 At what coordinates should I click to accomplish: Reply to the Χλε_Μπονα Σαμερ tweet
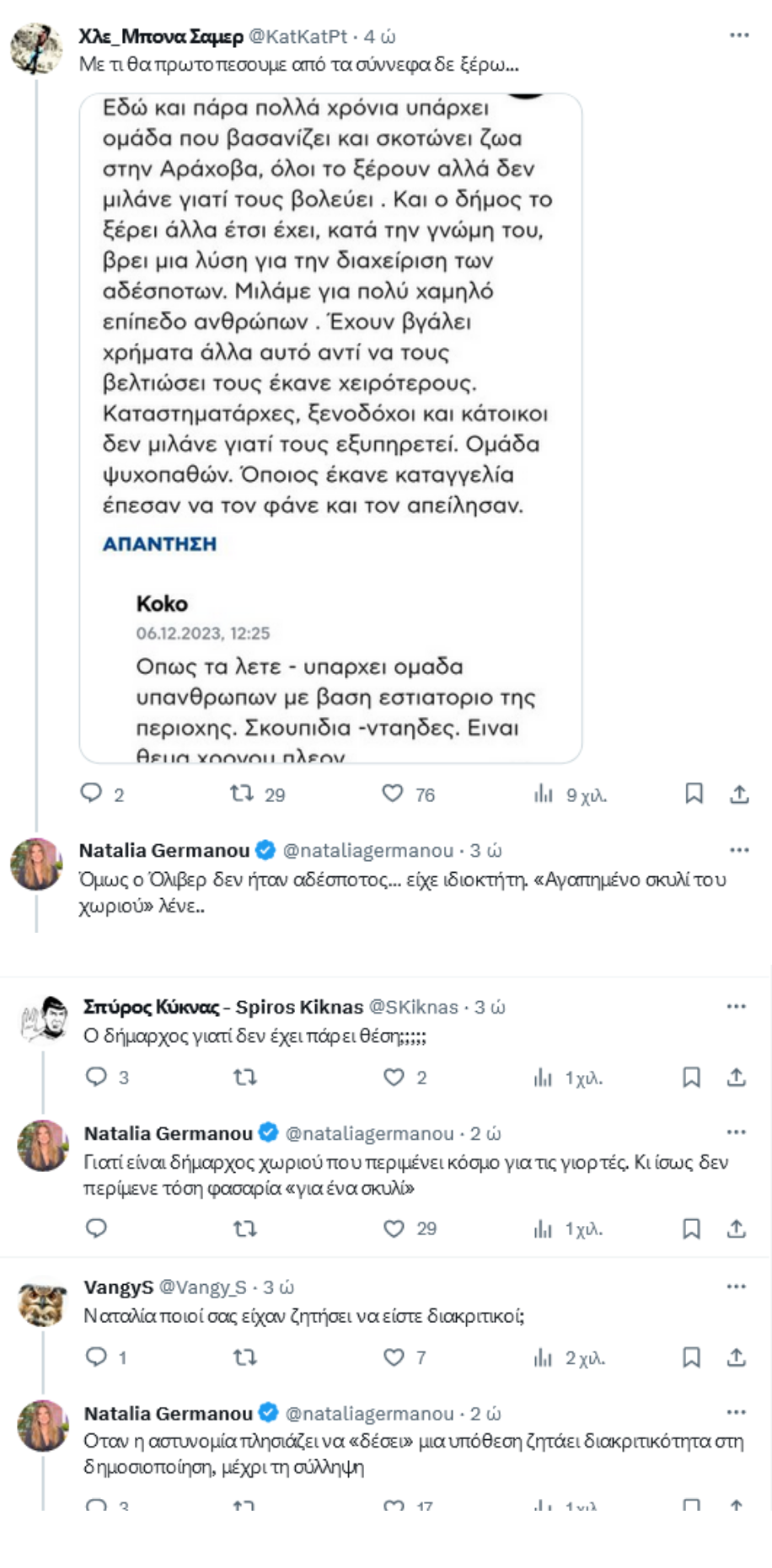[91, 794]
